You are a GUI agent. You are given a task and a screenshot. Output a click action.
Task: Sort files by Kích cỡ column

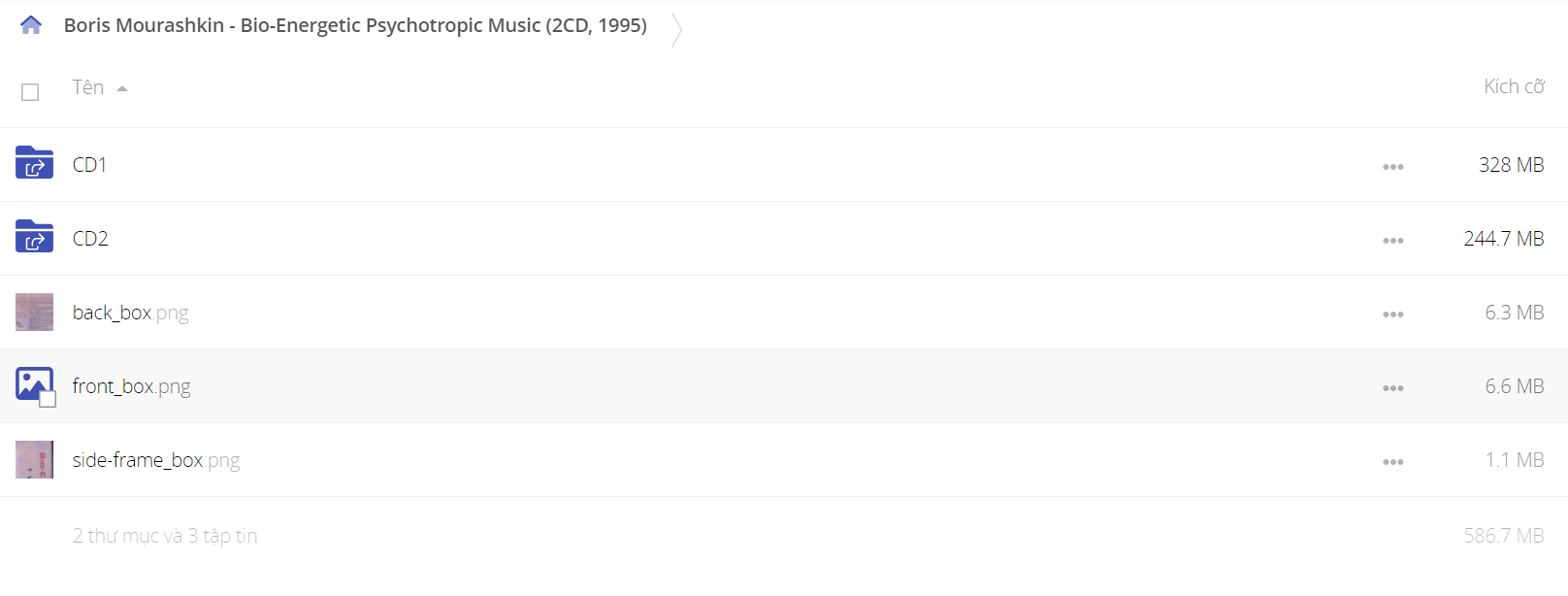point(1514,86)
